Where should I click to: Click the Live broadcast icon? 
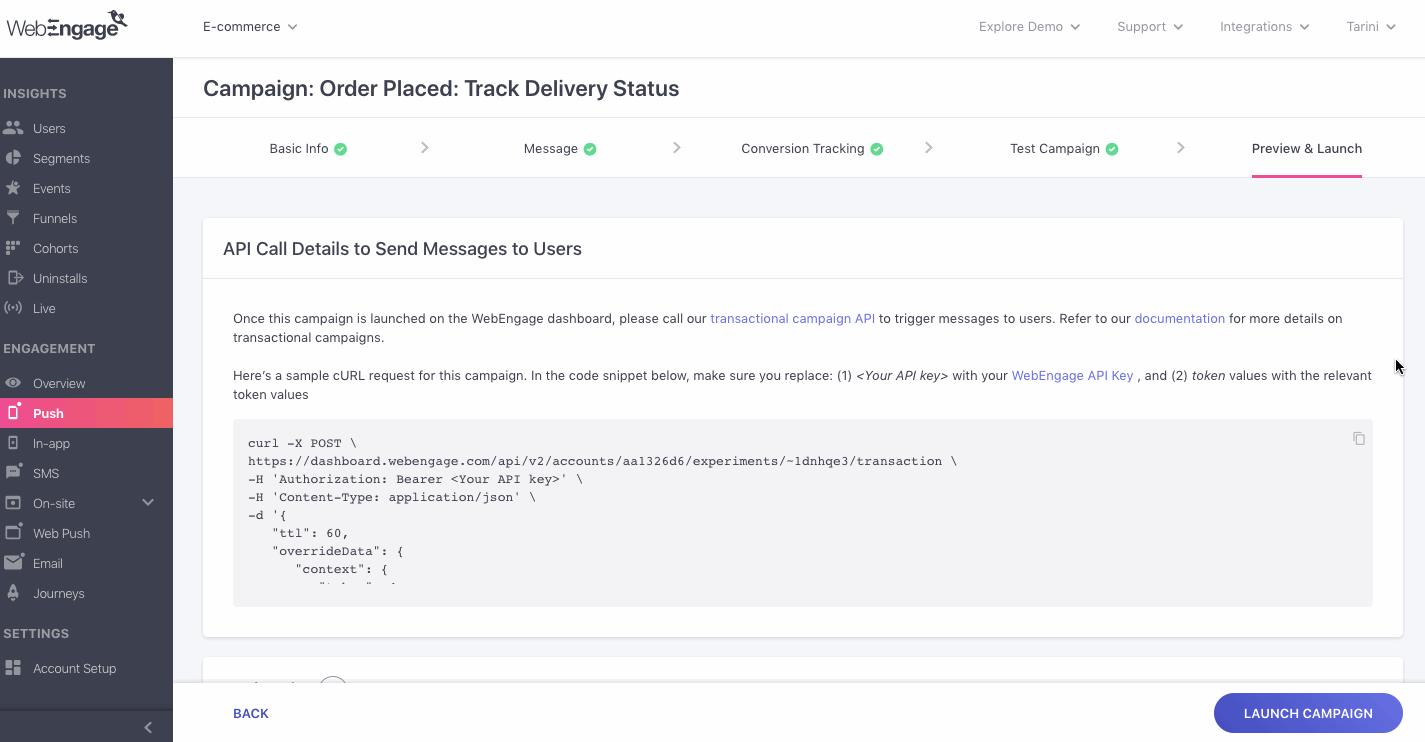tap(13, 308)
